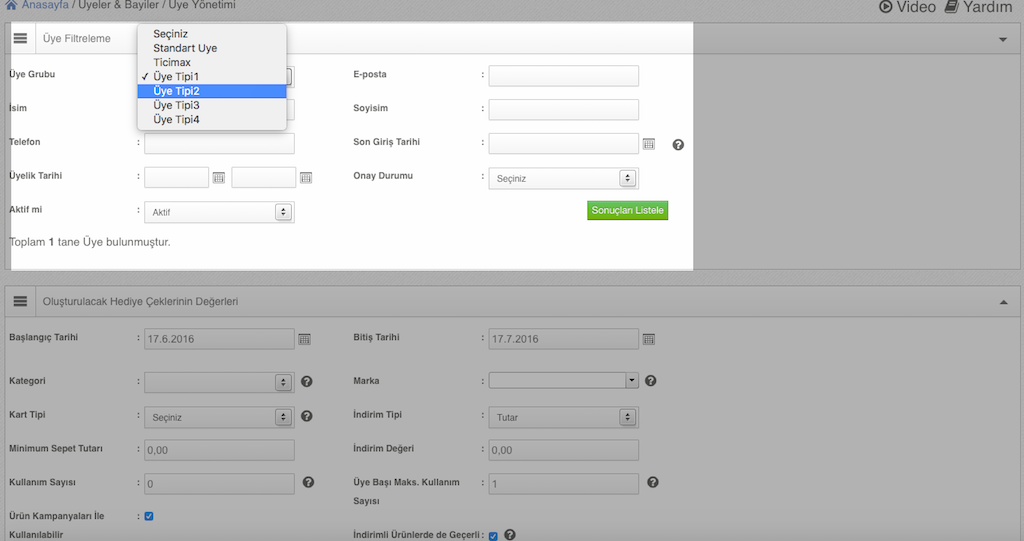Viewport: 1024px width, 541px height.
Task: Click help icon beside Son Giriş Tarihi
Action: point(678,145)
